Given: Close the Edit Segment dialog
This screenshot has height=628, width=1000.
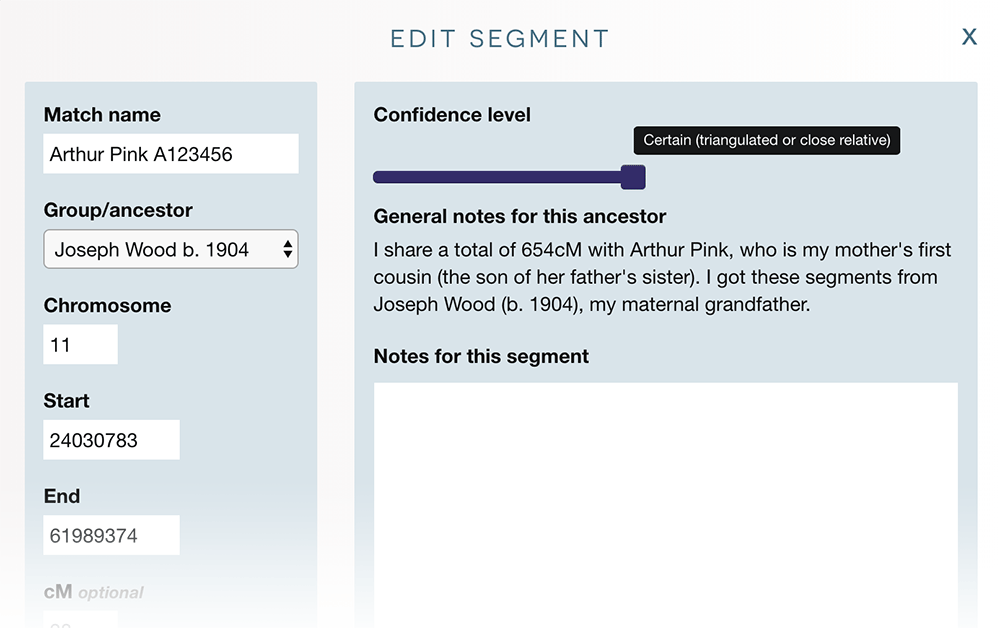Looking at the screenshot, I should [969, 37].
